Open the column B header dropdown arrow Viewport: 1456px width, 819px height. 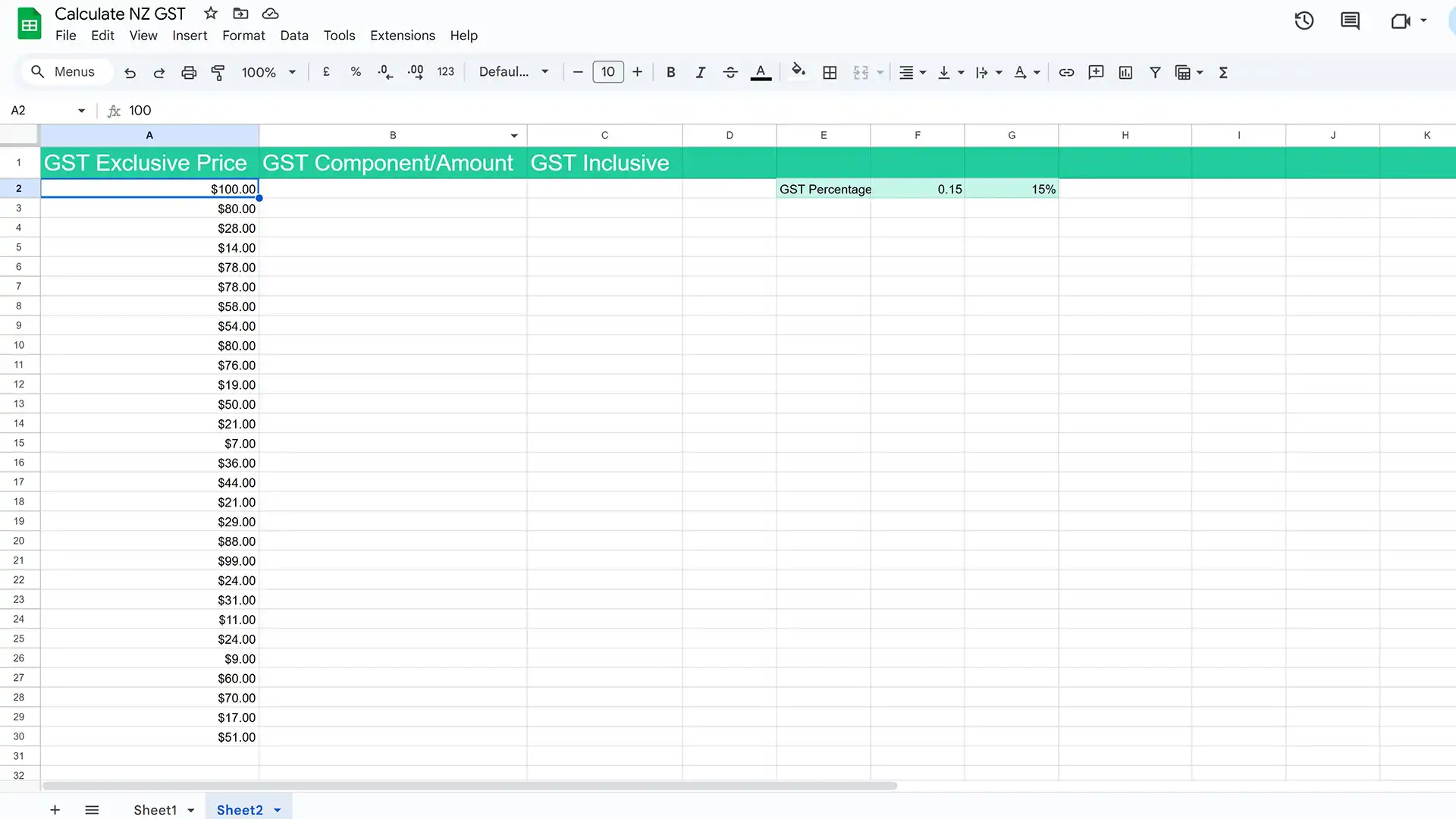click(x=514, y=136)
